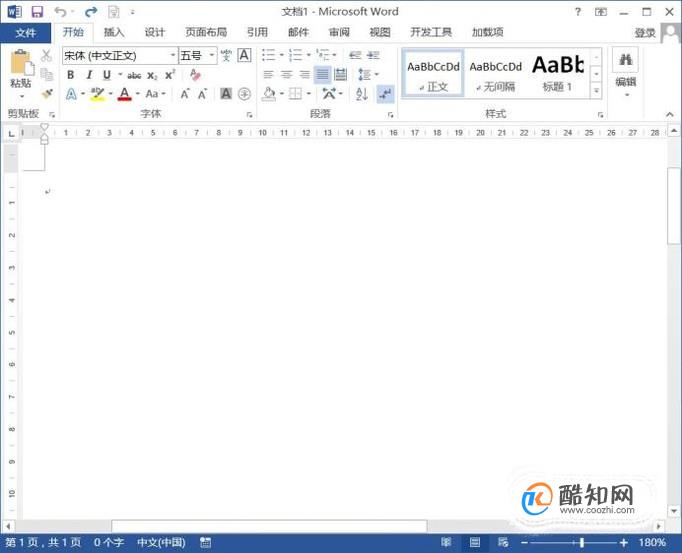Viewport: 682px width, 553px height.
Task: Apply subscript formatting
Action: click(x=152, y=75)
